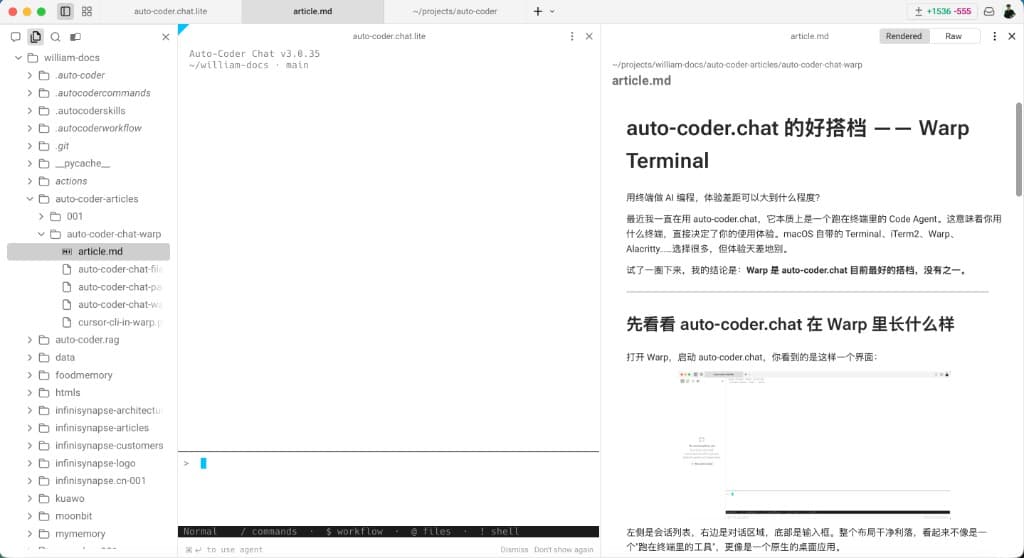Click the Normal mode indicator in status bar
The width and height of the screenshot is (1024, 558).
click(200, 532)
